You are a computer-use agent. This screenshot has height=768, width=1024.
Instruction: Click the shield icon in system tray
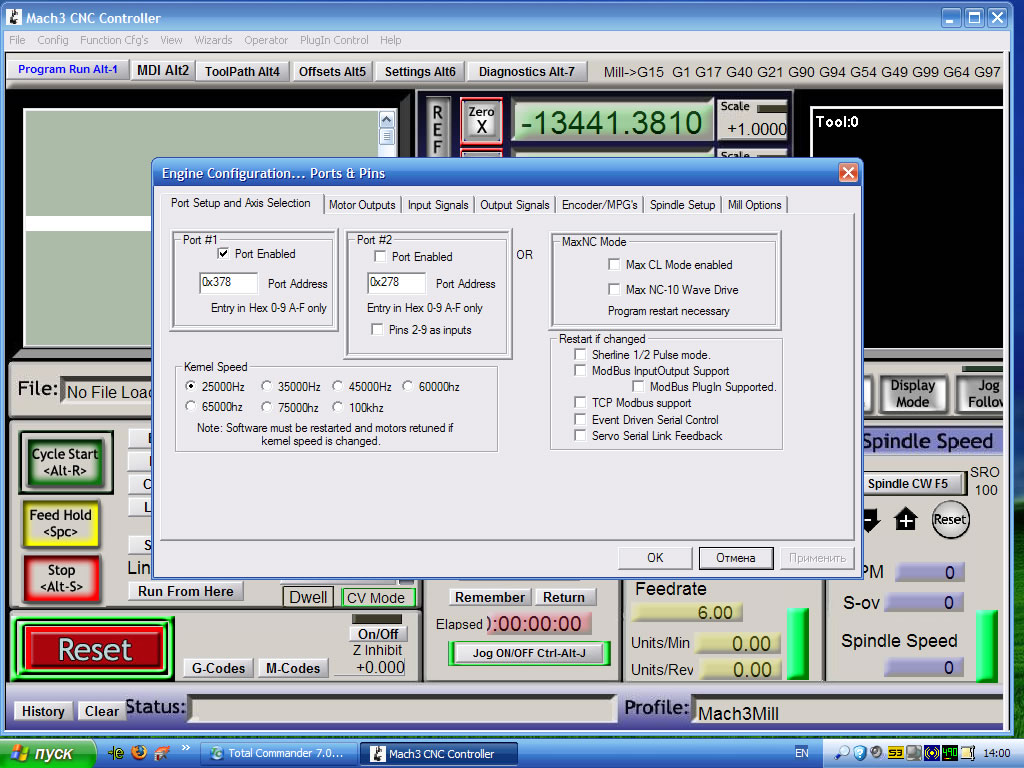click(x=859, y=753)
